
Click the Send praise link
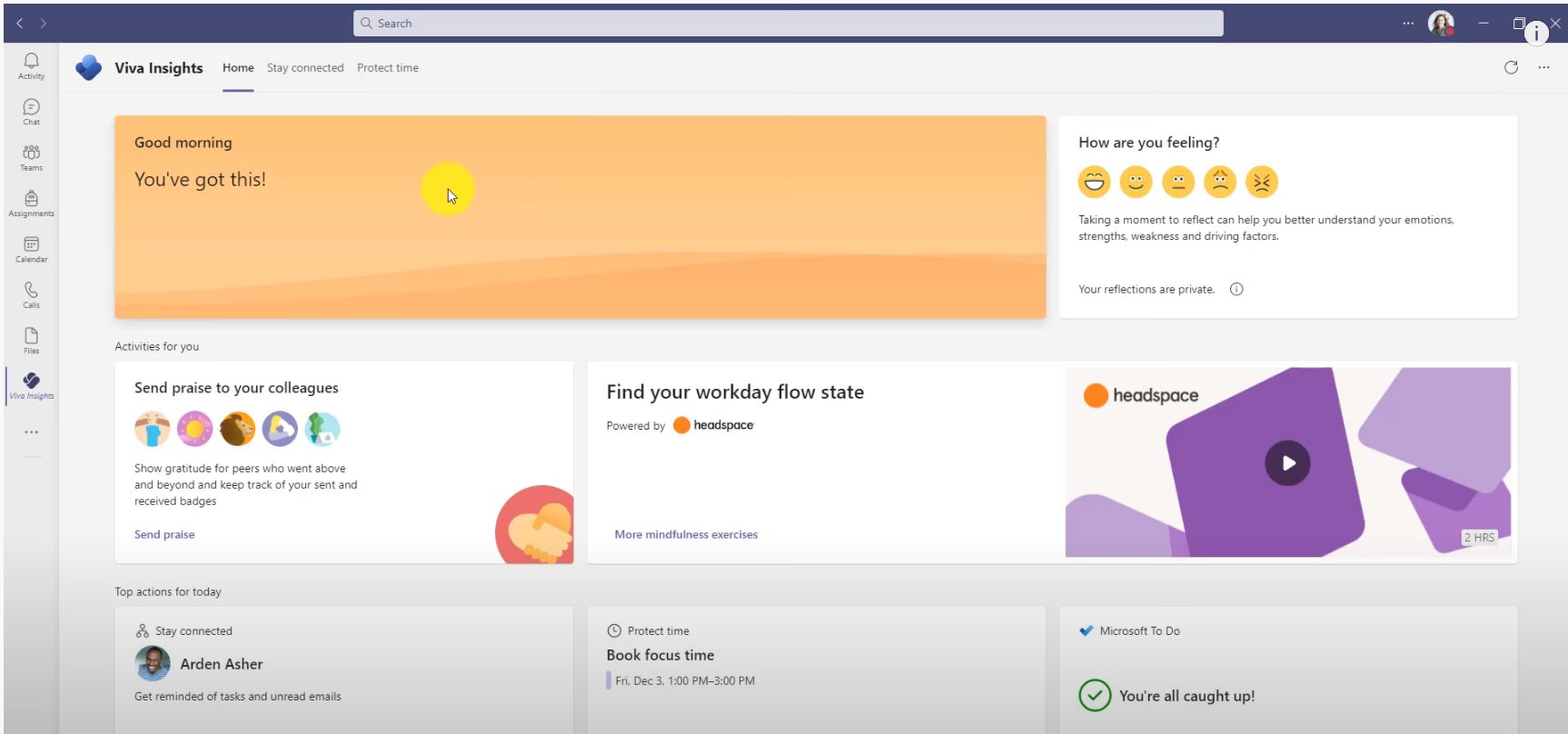tap(164, 534)
